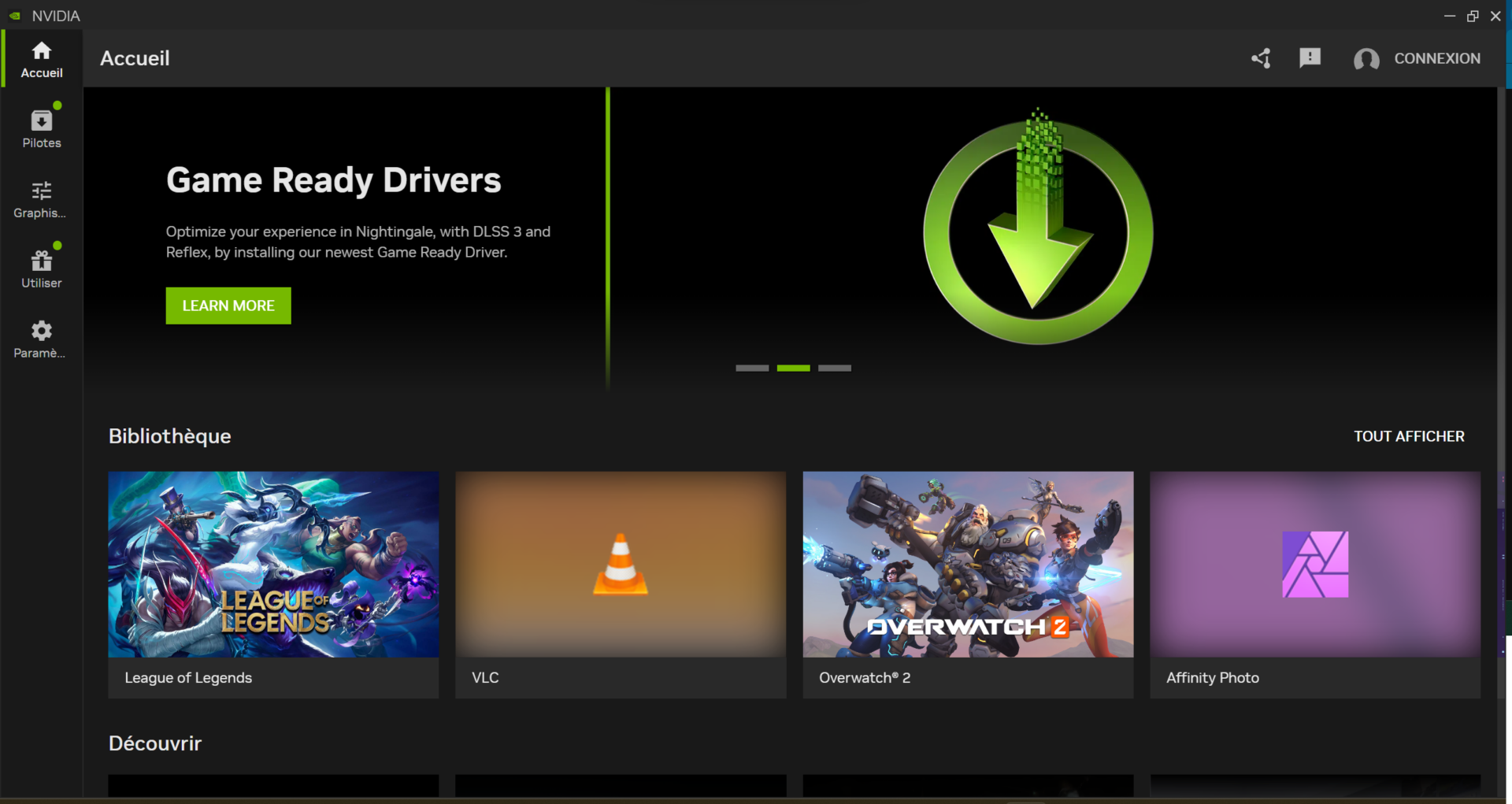The image size is (1512, 804).
Task: Click TOUT AFFICHER in Bibliothèque
Action: [x=1409, y=436]
